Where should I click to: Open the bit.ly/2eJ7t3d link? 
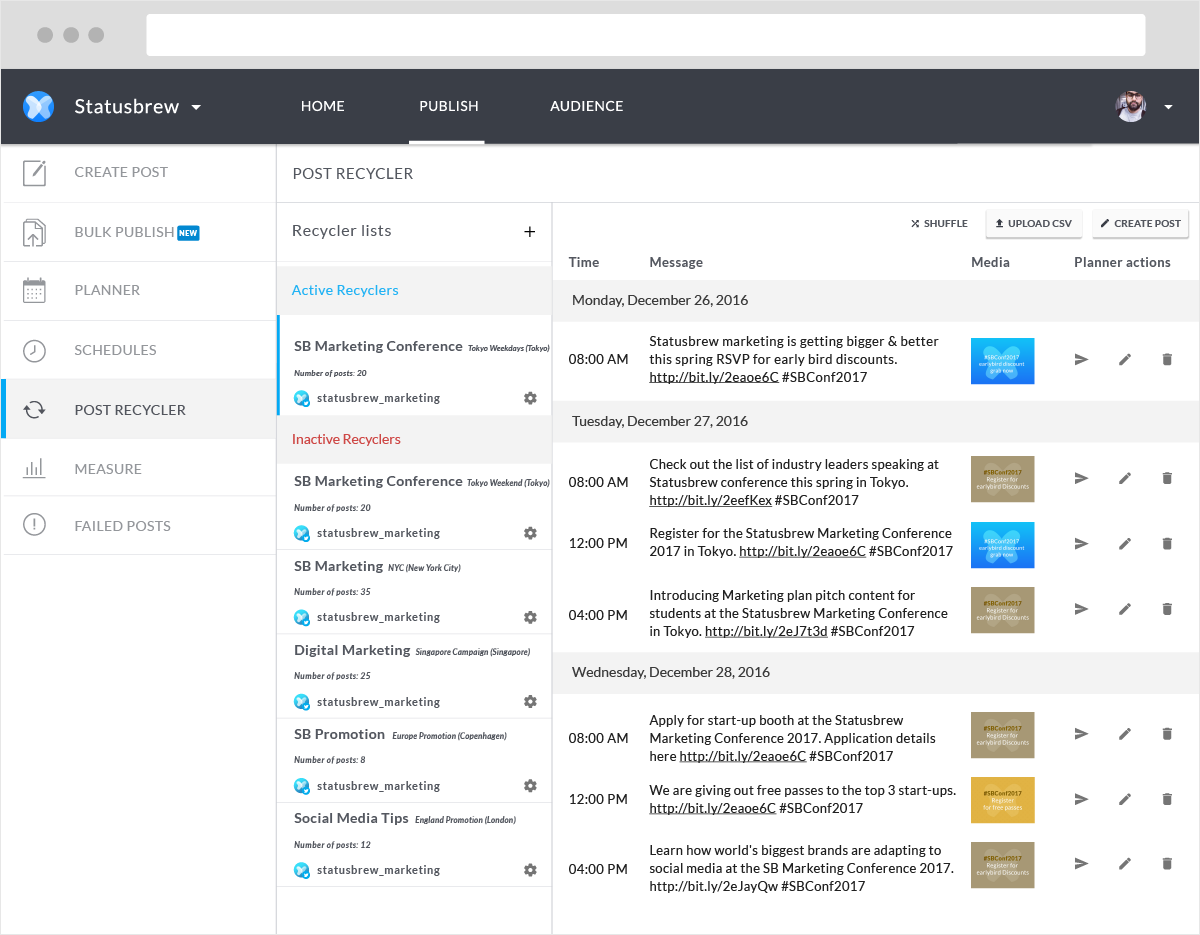pos(766,632)
